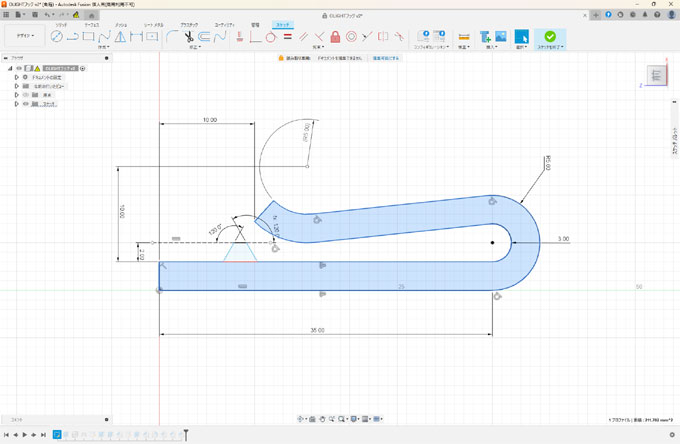680x444 pixels.
Task: Expand the Document Settings tree node
Action: coord(17,77)
